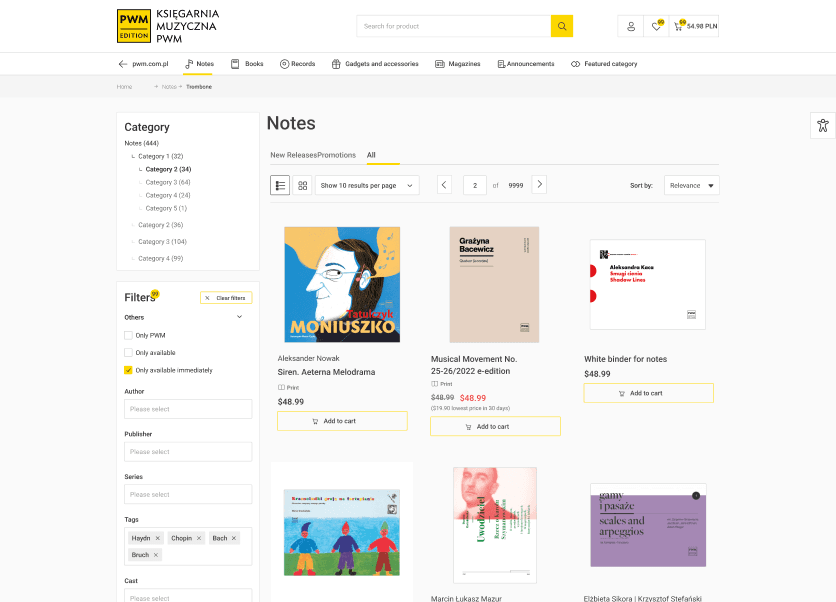The width and height of the screenshot is (836, 602).
Task: Remove the Bruch tag
Action: [x=156, y=555]
